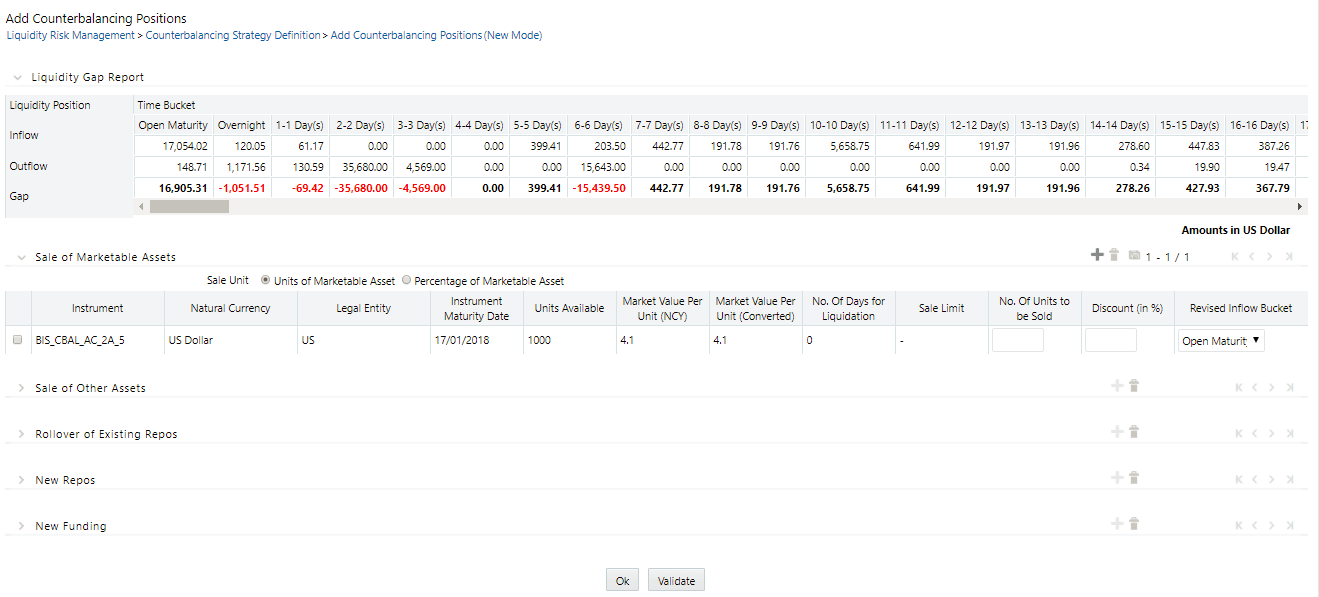The height and width of the screenshot is (597, 1319).
Task: Add a row in Sale of Marketable Assets
Action: (1097, 256)
